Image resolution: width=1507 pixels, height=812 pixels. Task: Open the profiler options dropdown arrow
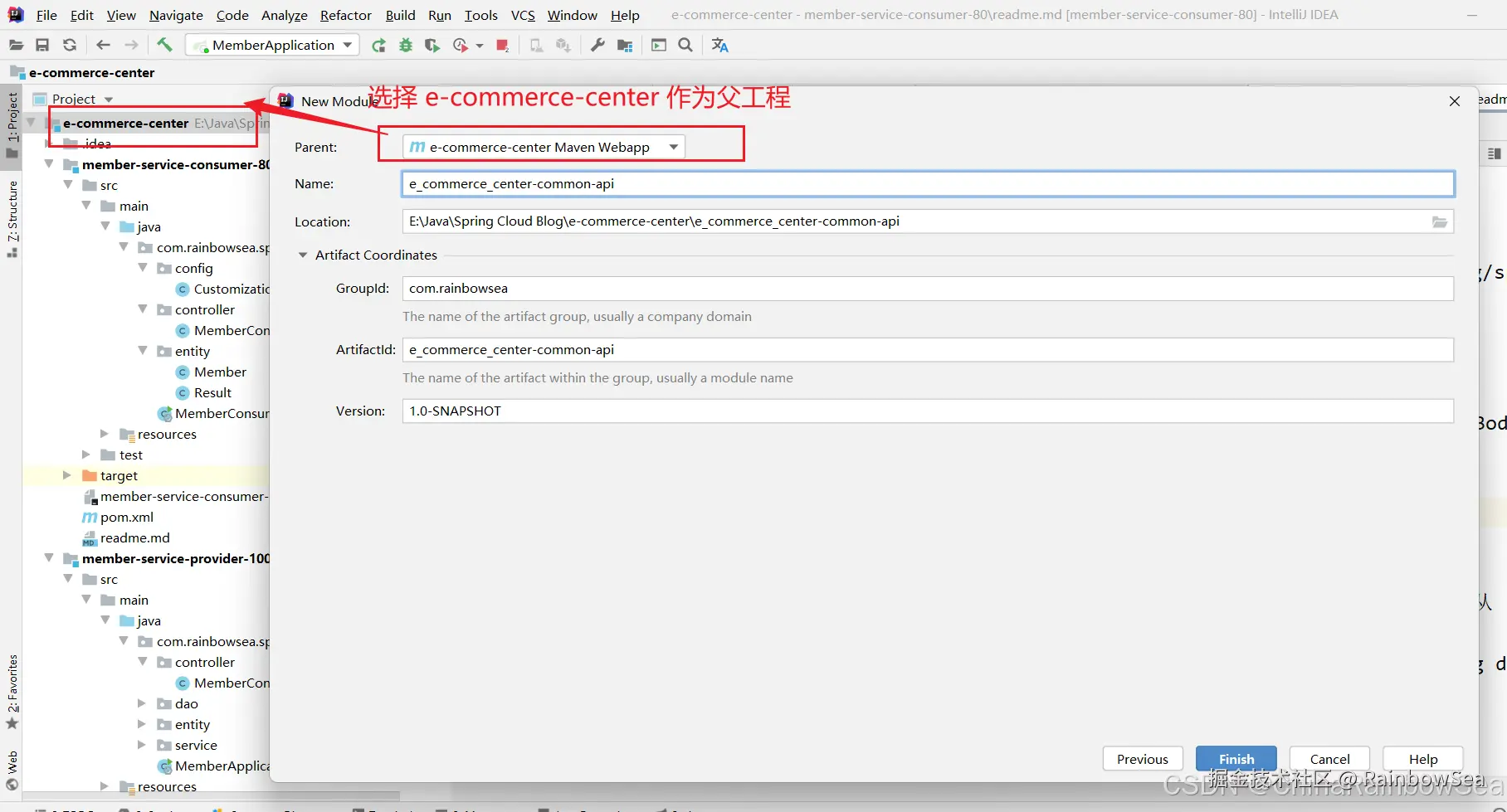click(x=480, y=46)
